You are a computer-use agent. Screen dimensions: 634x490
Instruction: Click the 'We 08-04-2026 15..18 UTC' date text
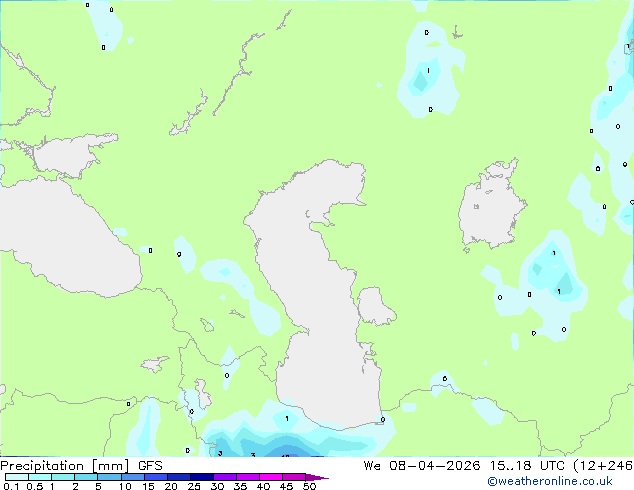click(x=466, y=466)
